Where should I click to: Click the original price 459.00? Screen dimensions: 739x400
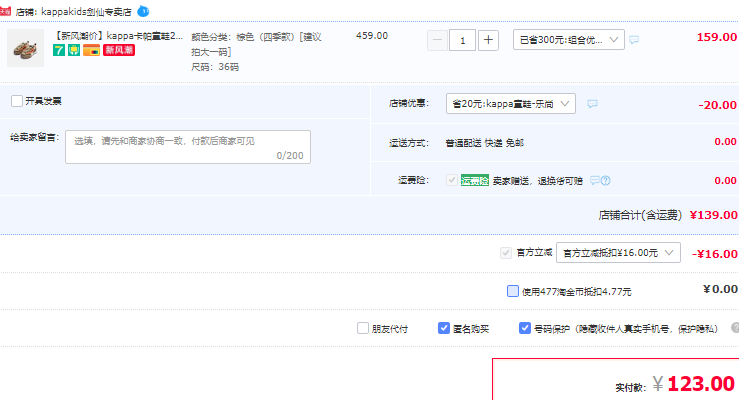tap(372, 36)
